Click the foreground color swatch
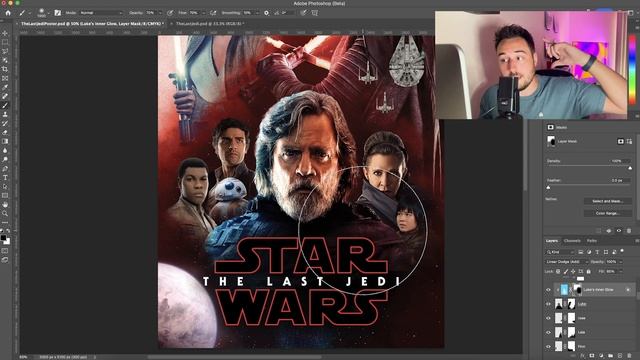The width and height of the screenshot is (640, 360). tap(3, 238)
